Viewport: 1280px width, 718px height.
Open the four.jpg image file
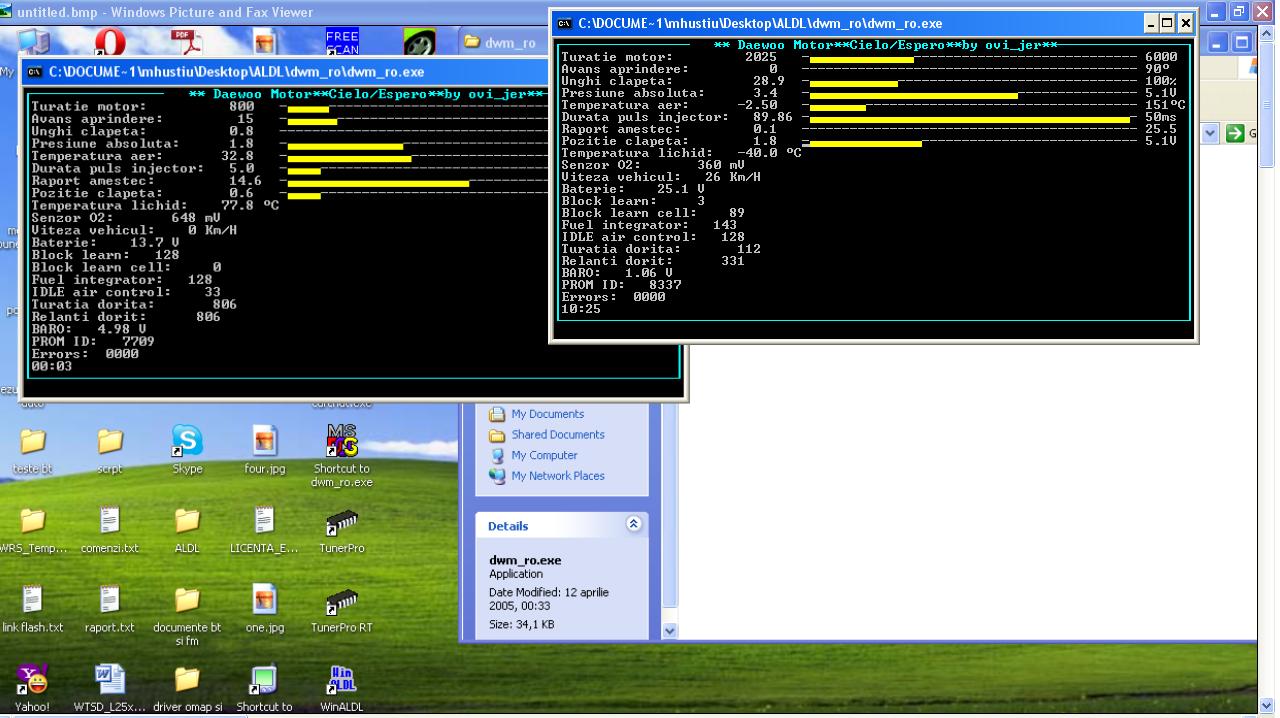pyautogui.click(x=264, y=442)
